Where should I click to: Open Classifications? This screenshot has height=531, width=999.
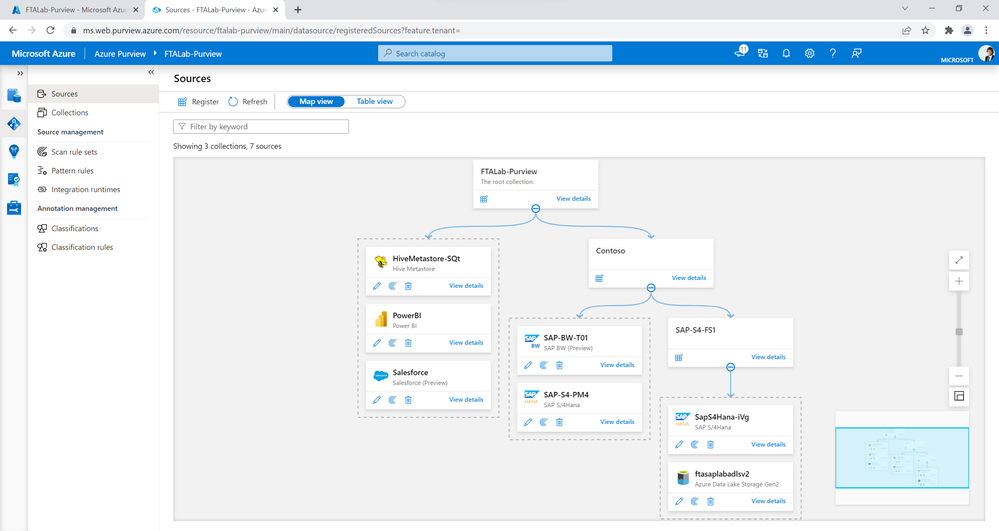point(94,228)
